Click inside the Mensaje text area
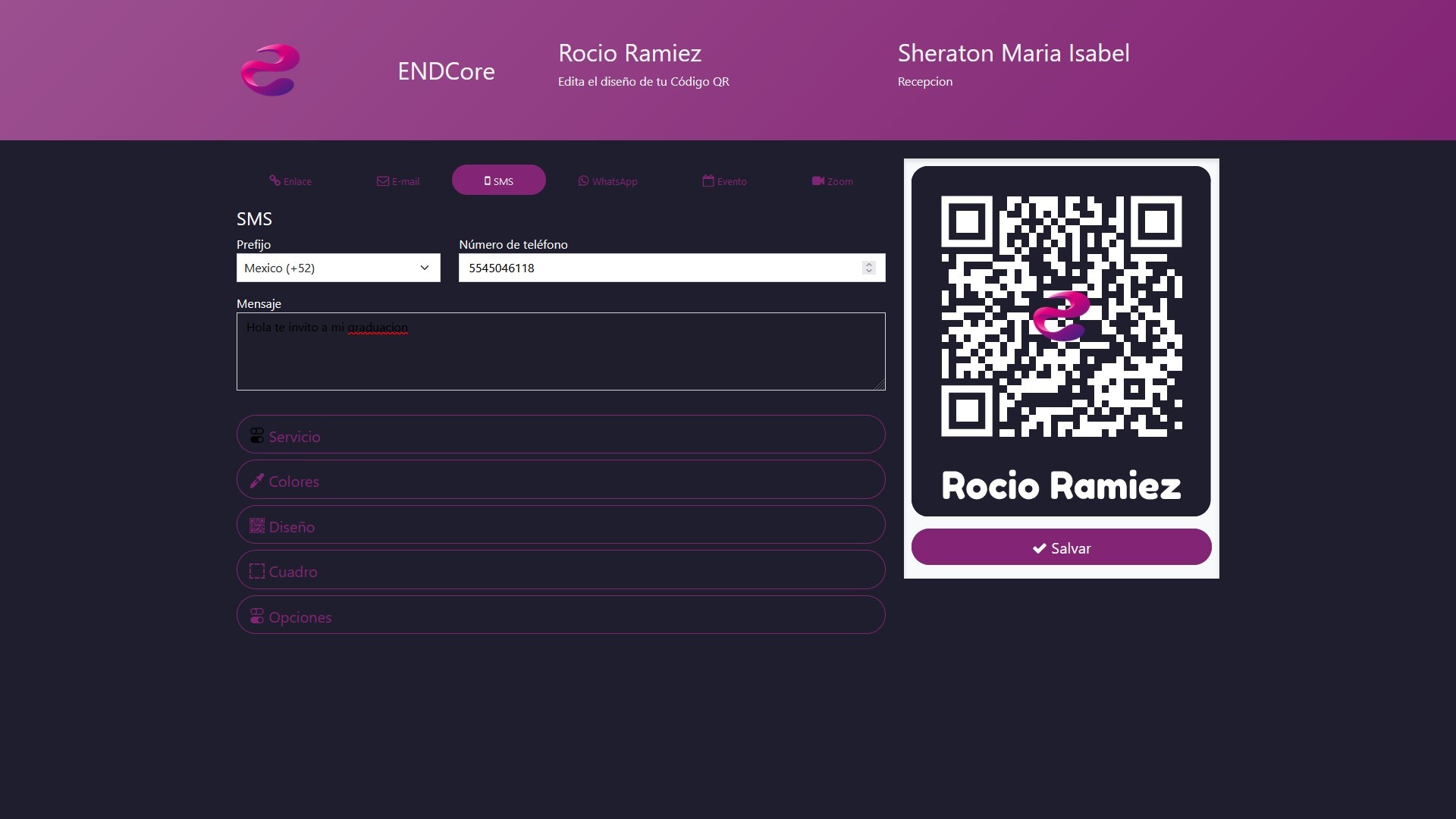Image resolution: width=1456 pixels, height=819 pixels. click(561, 352)
